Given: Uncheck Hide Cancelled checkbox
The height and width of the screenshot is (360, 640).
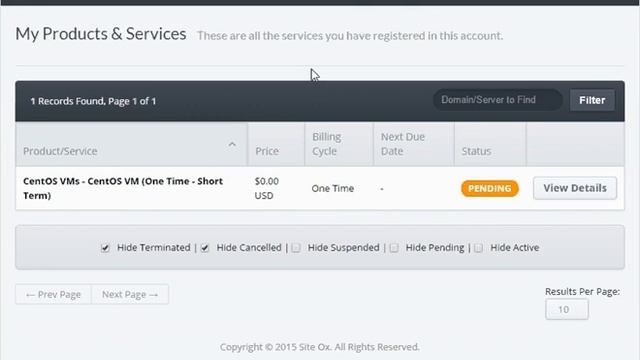Looking at the screenshot, I should pos(205,248).
